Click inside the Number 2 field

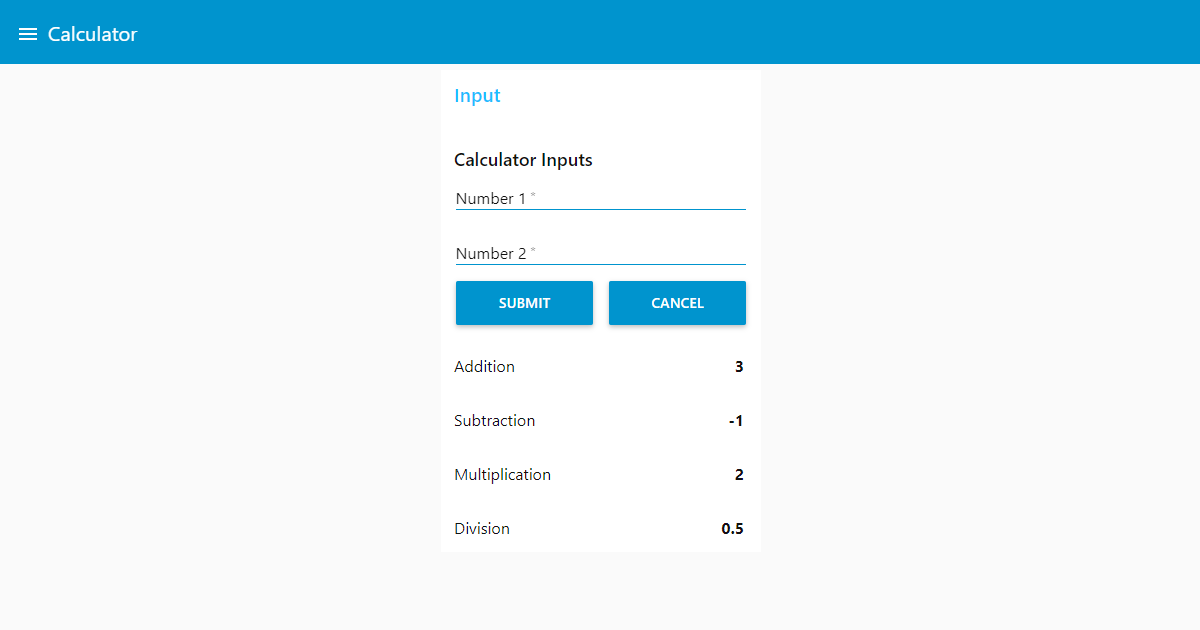(600, 253)
